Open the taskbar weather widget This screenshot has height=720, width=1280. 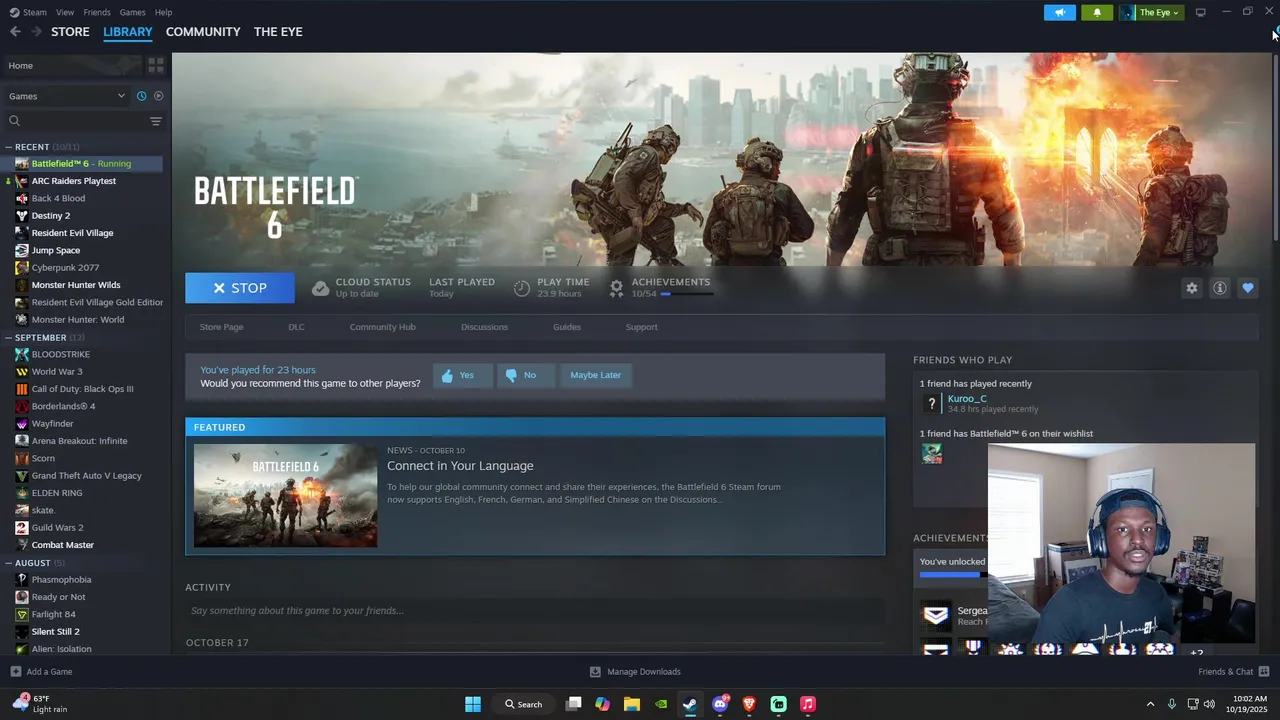pyautogui.click(x=42, y=704)
